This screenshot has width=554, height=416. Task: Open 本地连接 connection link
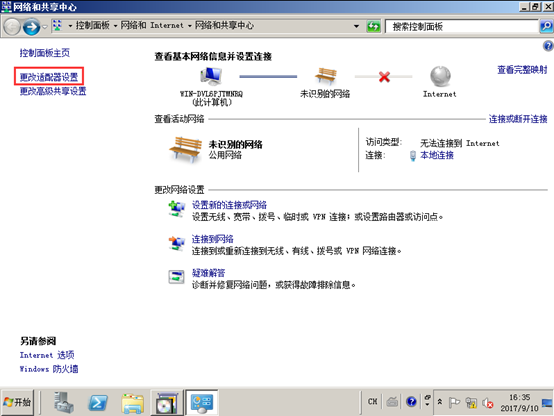point(437,155)
